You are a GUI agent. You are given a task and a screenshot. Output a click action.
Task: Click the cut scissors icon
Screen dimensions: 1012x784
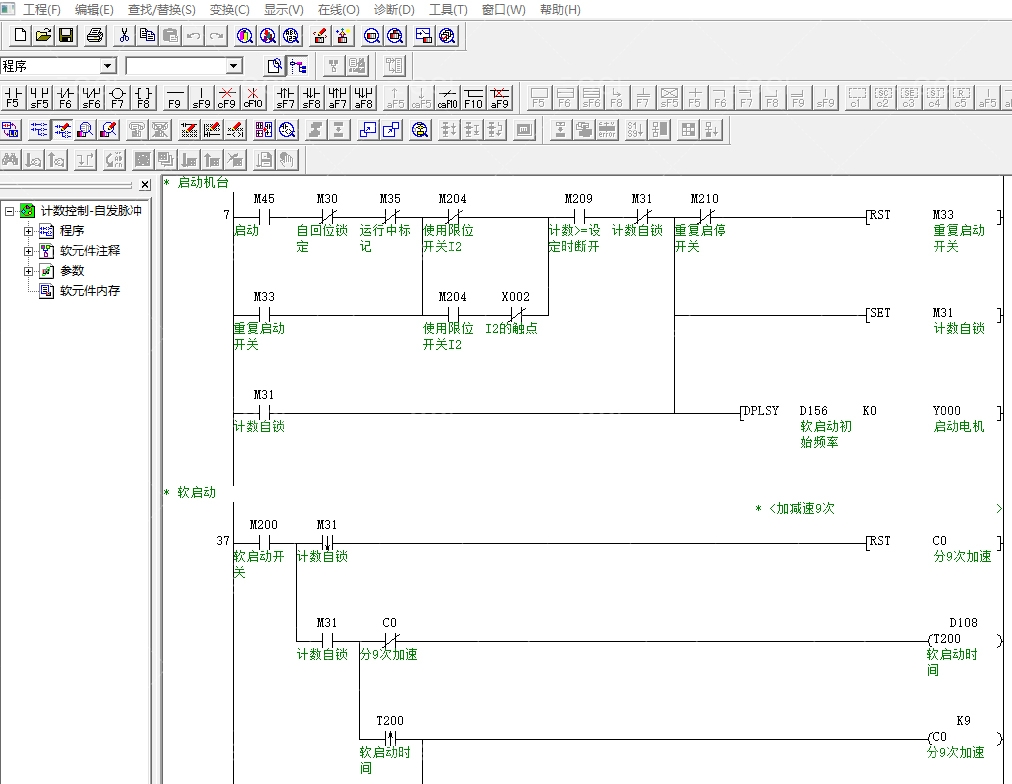(x=124, y=36)
